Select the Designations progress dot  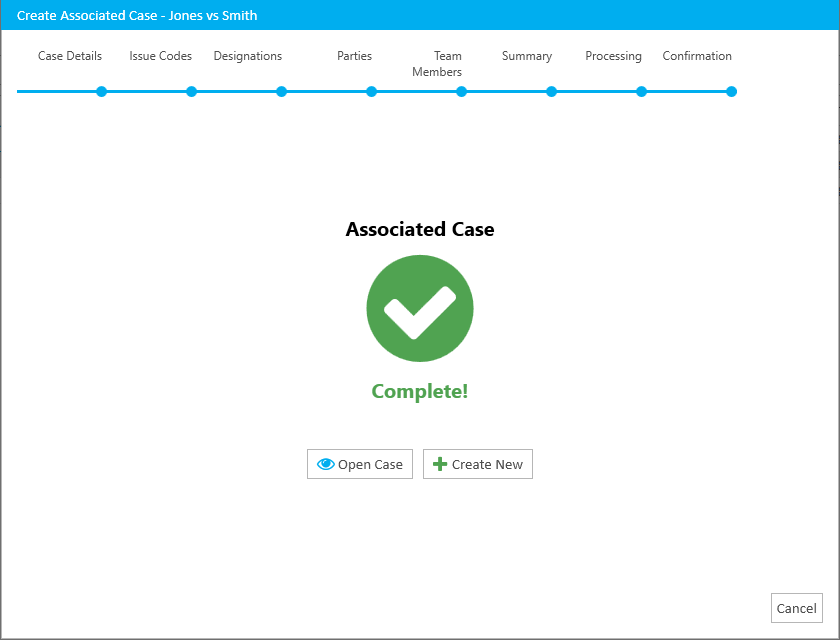pos(281,92)
